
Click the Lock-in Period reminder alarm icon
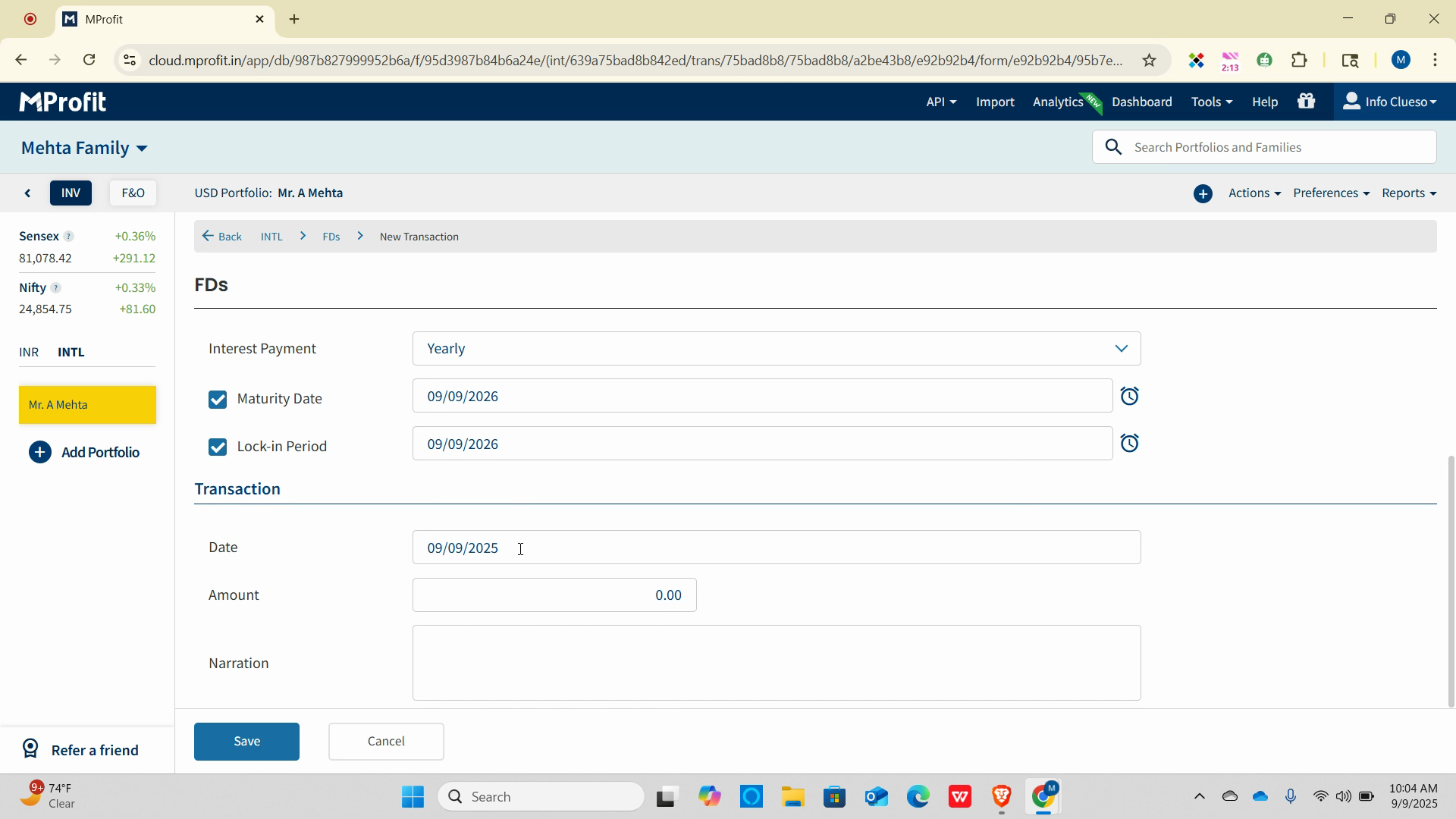pos(1129,443)
